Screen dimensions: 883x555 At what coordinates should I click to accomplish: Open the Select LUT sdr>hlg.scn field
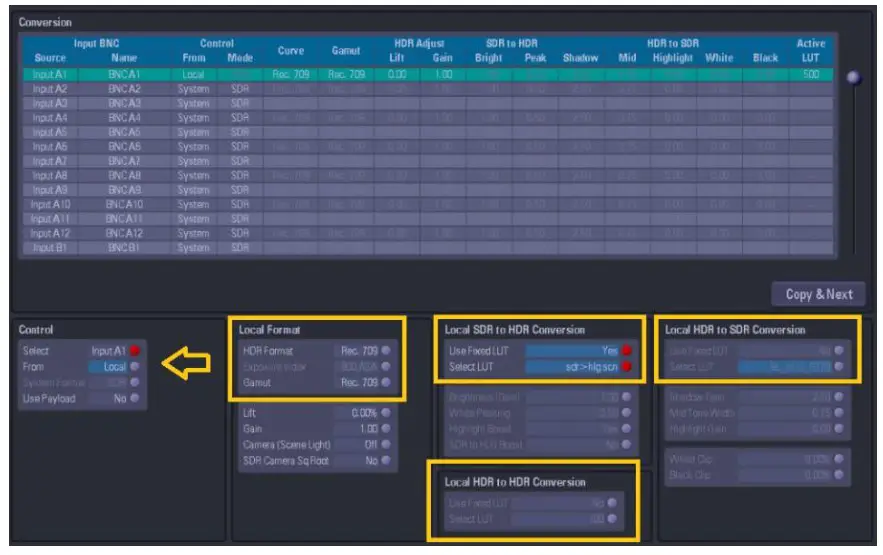point(572,367)
